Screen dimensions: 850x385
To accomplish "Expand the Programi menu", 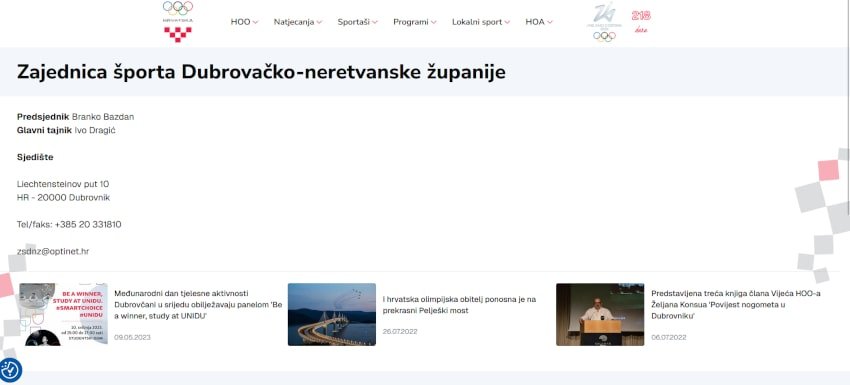I will point(415,22).
